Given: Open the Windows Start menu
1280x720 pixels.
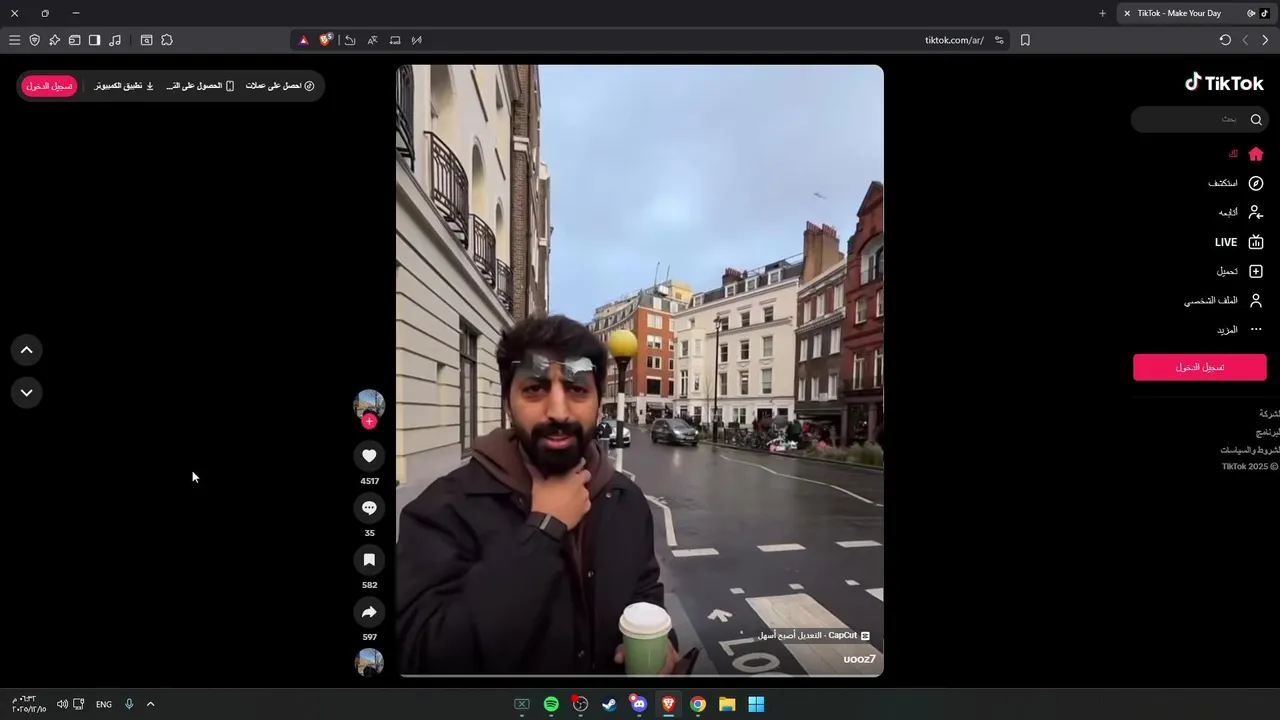Looking at the screenshot, I should tap(756, 704).
